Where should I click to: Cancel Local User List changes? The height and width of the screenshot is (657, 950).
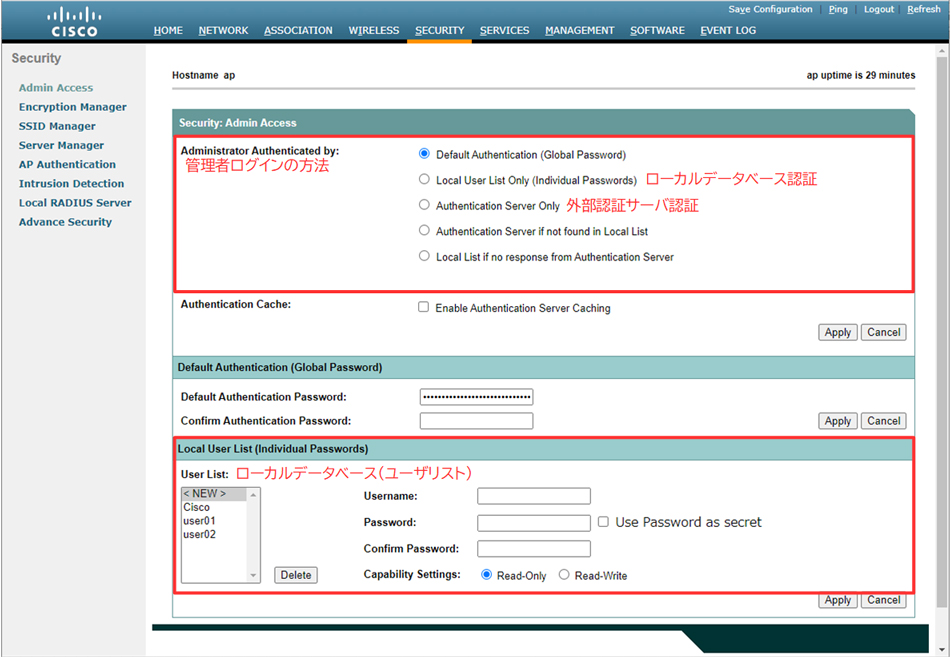[883, 600]
